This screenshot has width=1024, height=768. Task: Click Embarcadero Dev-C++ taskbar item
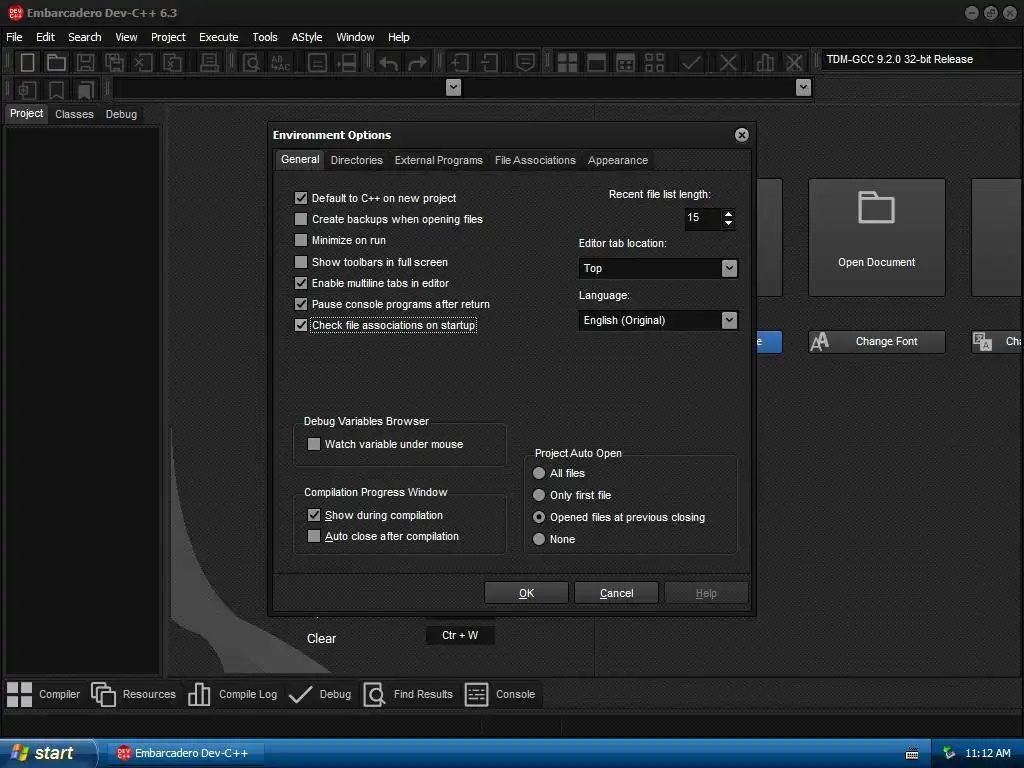185,753
